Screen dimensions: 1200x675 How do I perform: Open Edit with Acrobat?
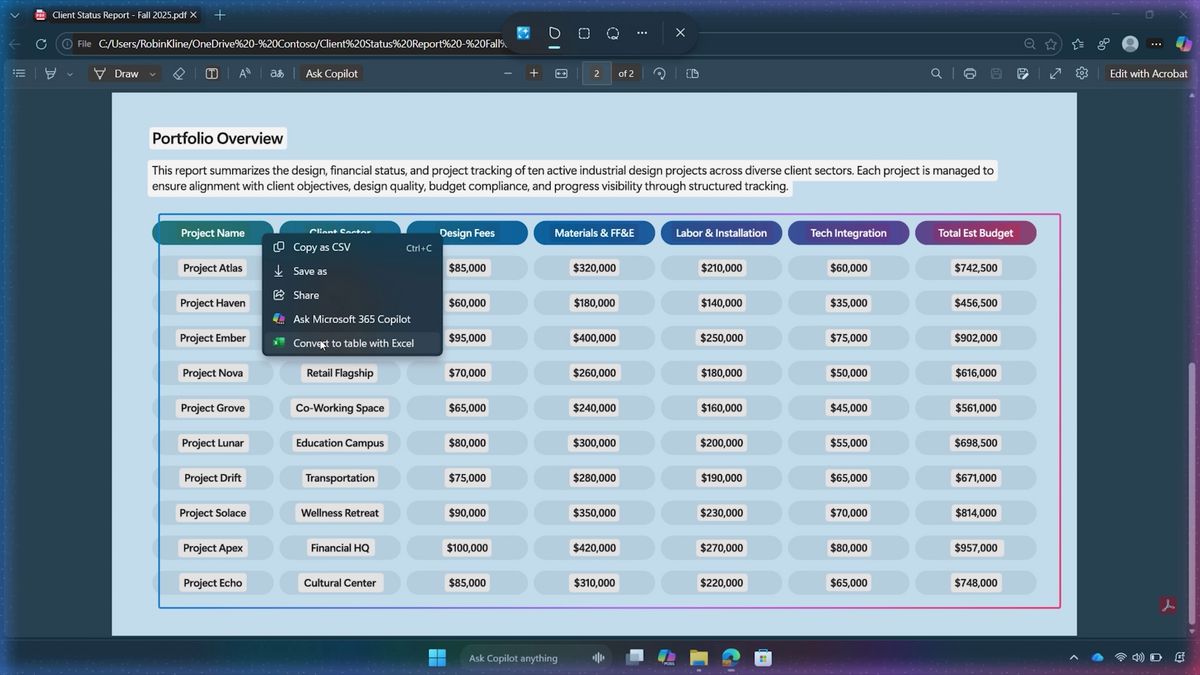pyautogui.click(x=1148, y=73)
